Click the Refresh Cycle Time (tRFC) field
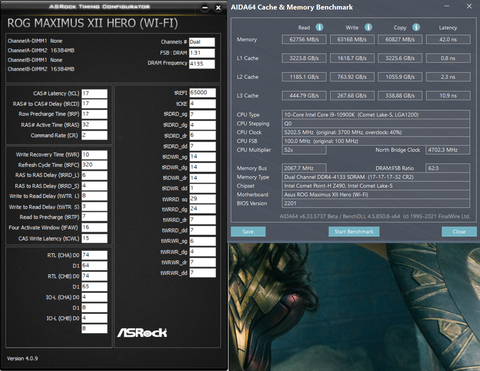The image size is (480, 371). pyautogui.click(x=94, y=165)
